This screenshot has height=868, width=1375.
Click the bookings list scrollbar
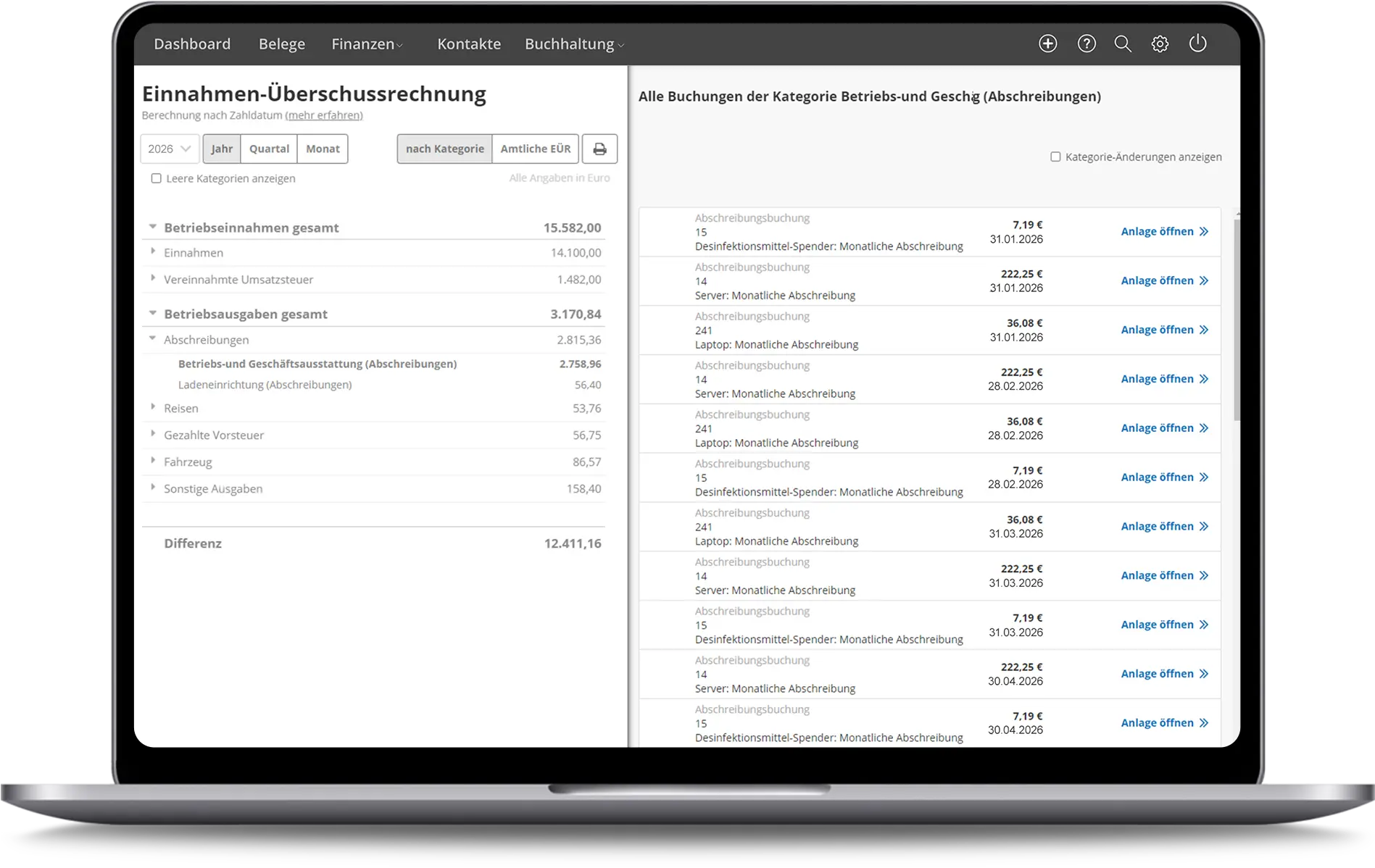(1237, 319)
